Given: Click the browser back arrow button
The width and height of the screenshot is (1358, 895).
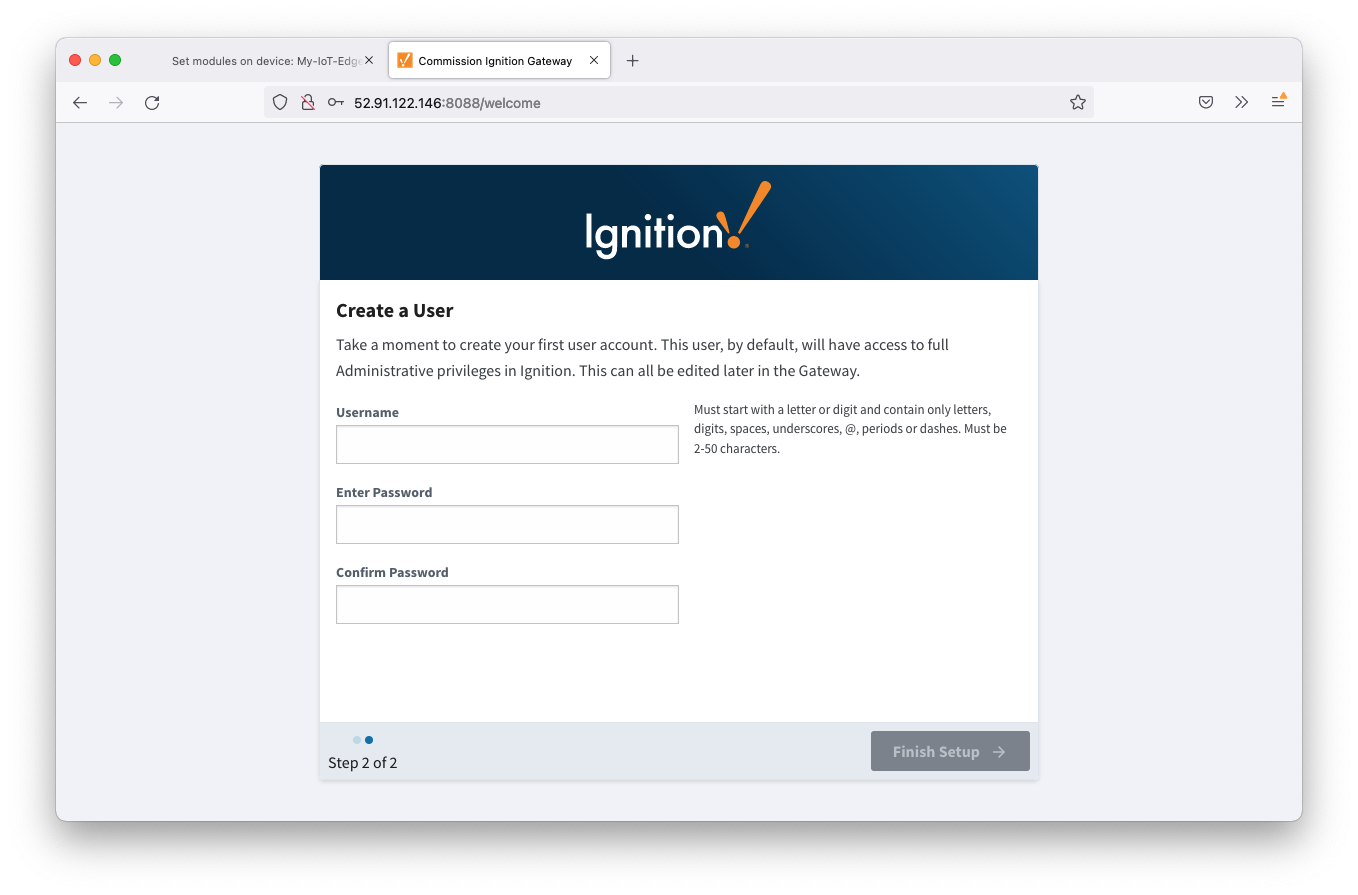Looking at the screenshot, I should pyautogui.click(x=80, y=102).
